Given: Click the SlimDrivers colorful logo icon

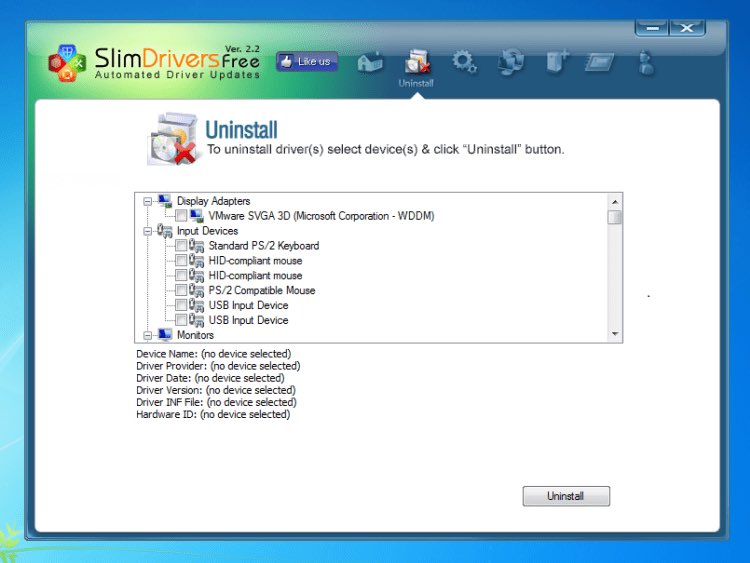Looking at the screenshot, I should point(67,63).
